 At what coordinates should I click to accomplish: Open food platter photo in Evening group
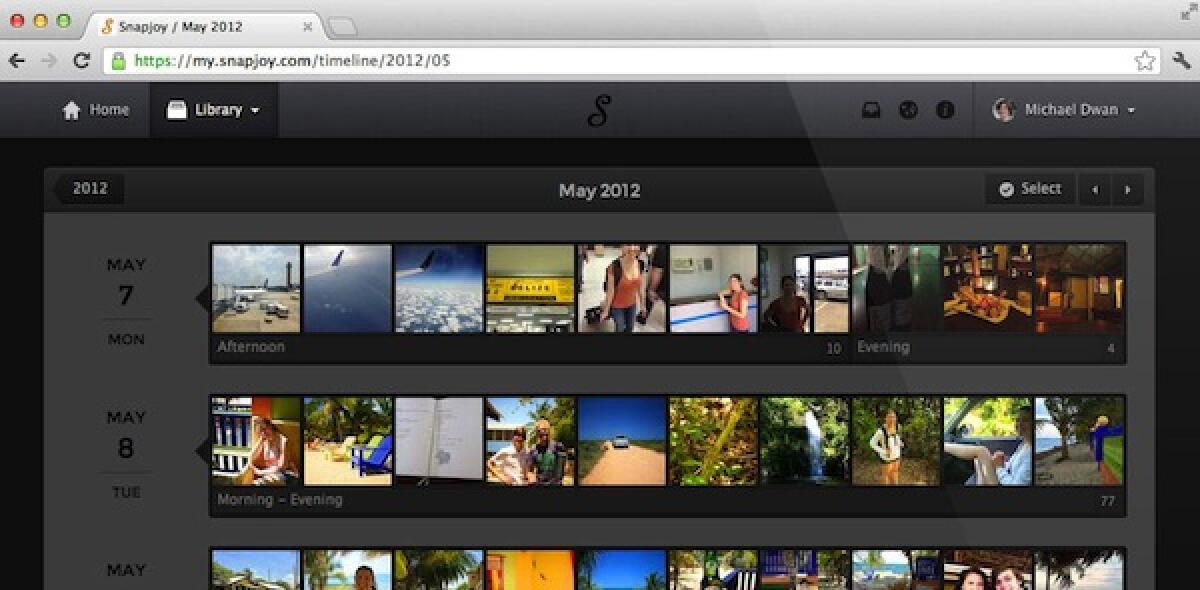987,288
